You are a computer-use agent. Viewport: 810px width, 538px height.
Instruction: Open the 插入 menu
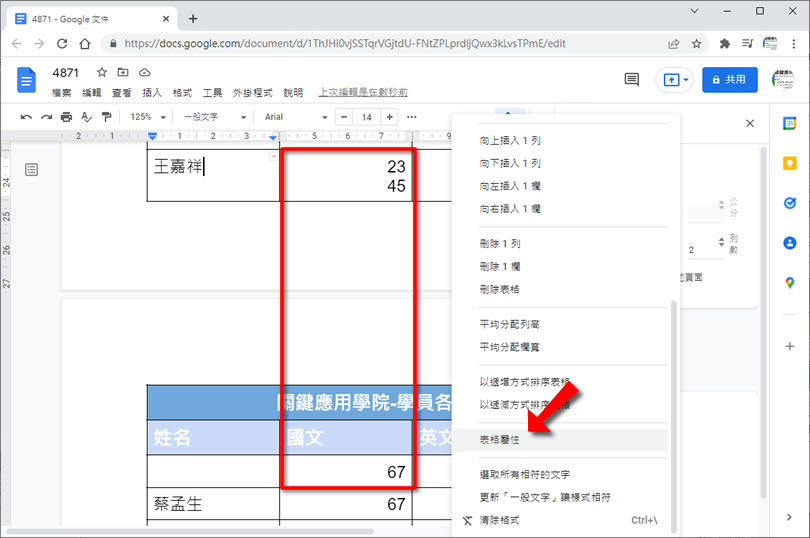click(152, 93)
